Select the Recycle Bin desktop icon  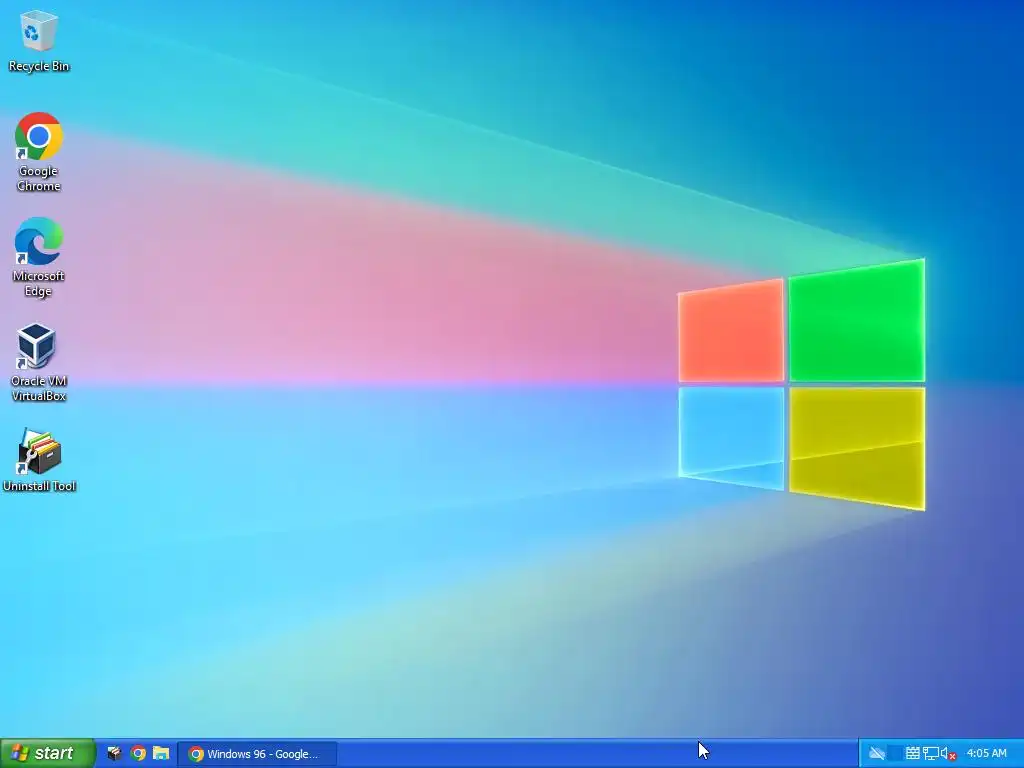[39, 40]
